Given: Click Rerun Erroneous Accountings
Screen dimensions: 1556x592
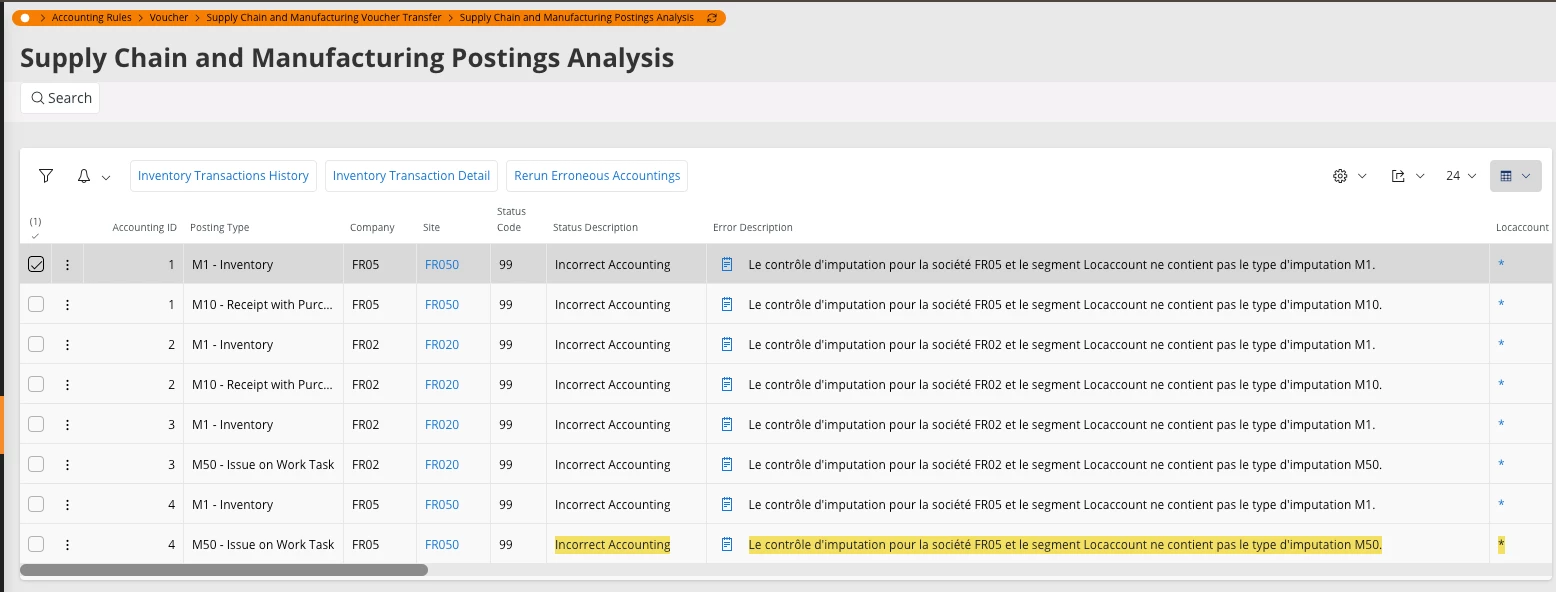Looking at the screenshot, I should 597,176.
